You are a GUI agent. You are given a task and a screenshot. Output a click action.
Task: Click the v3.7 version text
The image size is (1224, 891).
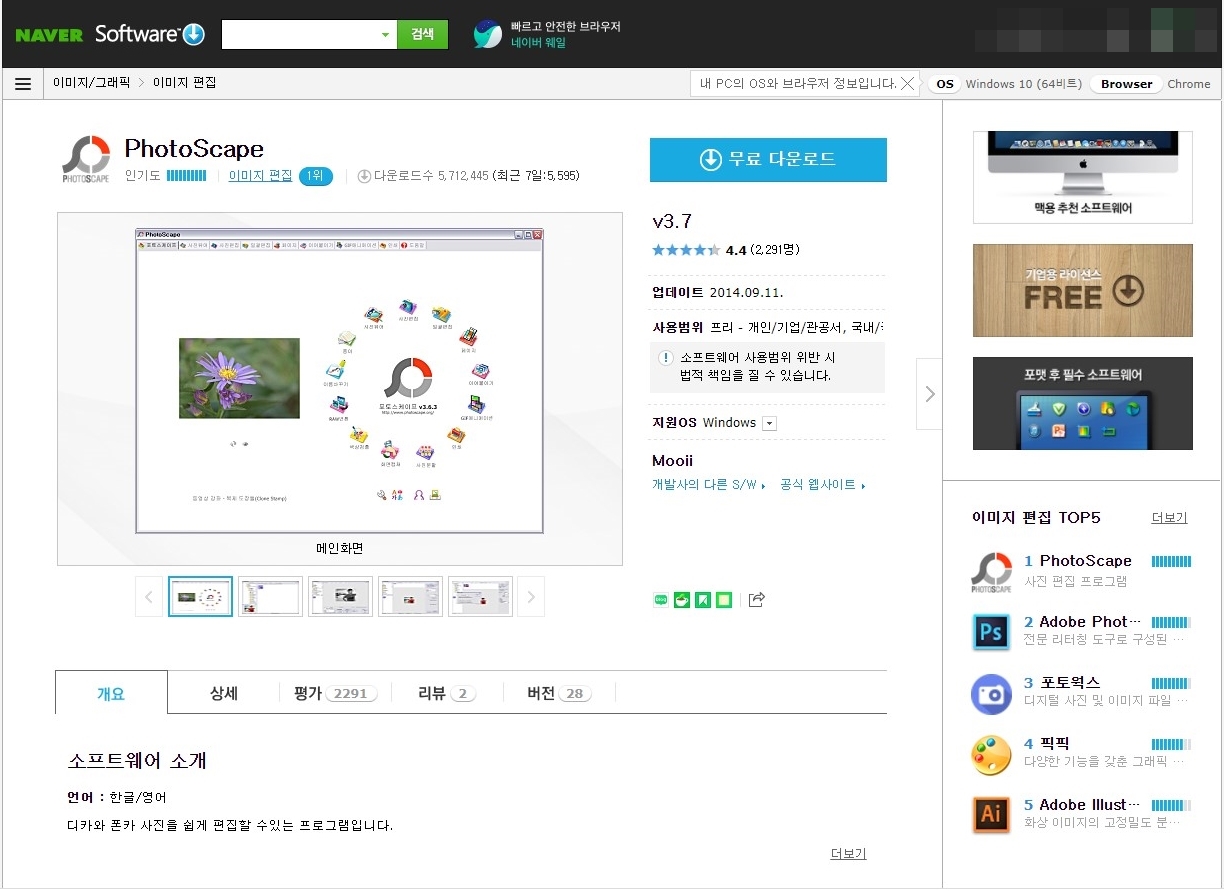[x=671, y=221]
